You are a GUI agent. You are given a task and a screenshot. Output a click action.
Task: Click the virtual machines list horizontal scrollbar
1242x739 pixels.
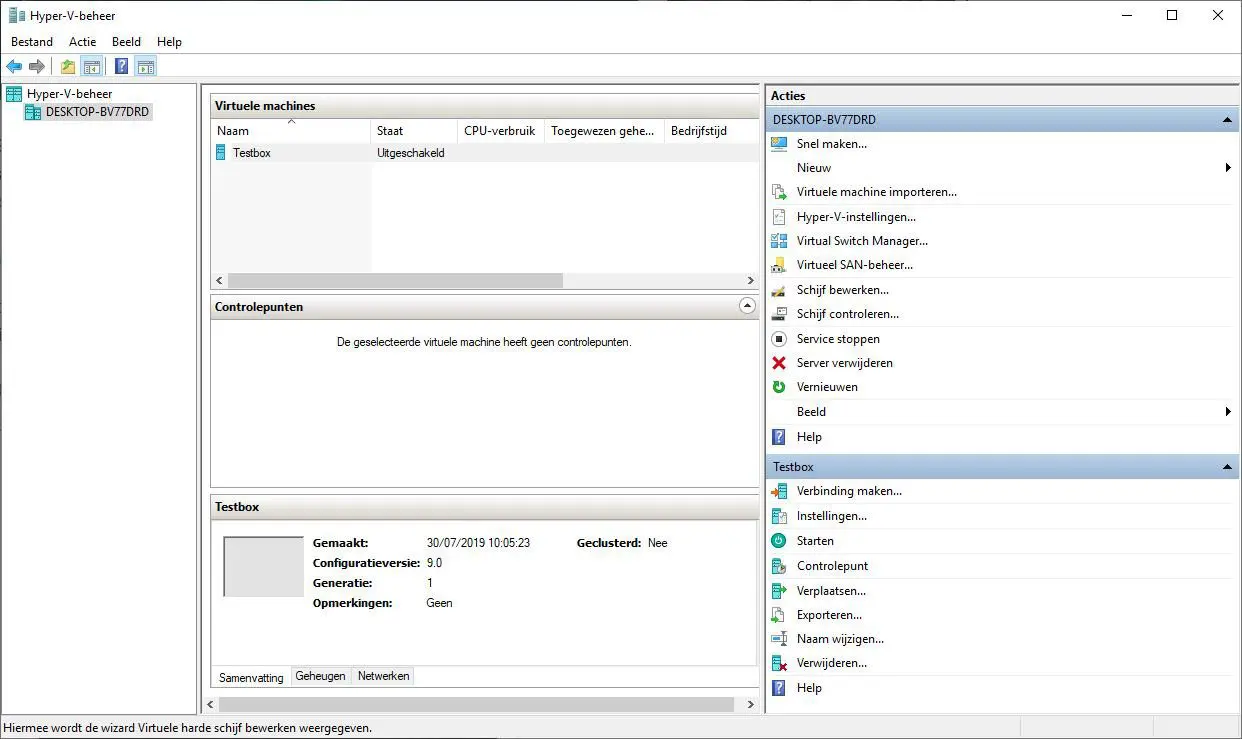(x=395, y=281)
